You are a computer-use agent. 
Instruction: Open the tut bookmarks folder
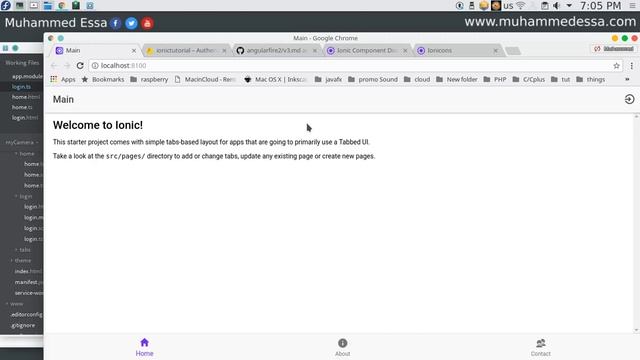tap(560, 79)
